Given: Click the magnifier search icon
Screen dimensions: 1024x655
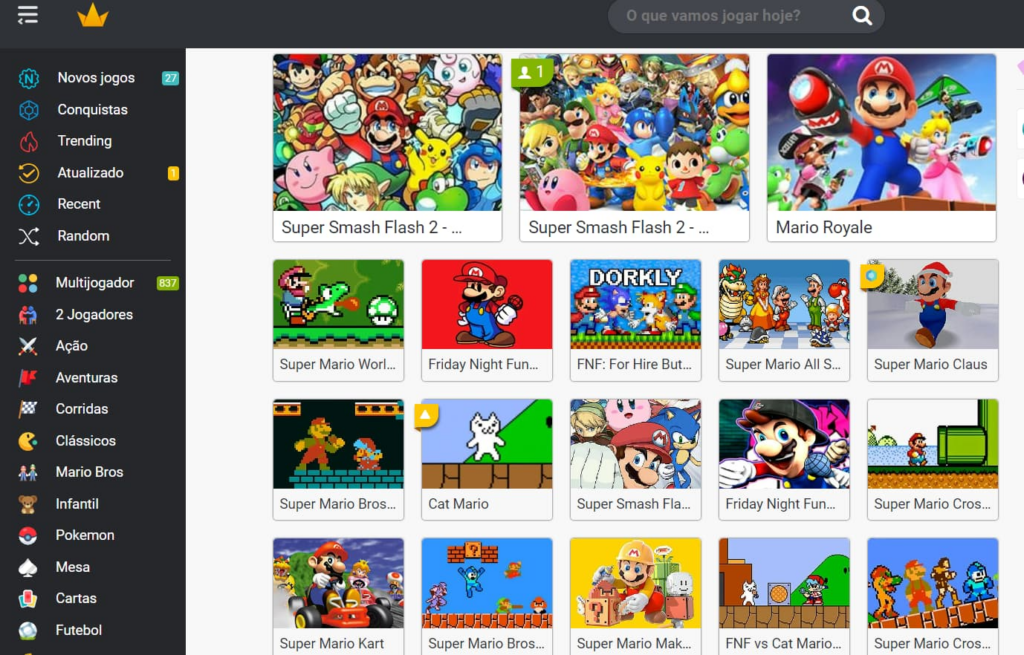Looking at the screenshot, I should tap(862, 16).
